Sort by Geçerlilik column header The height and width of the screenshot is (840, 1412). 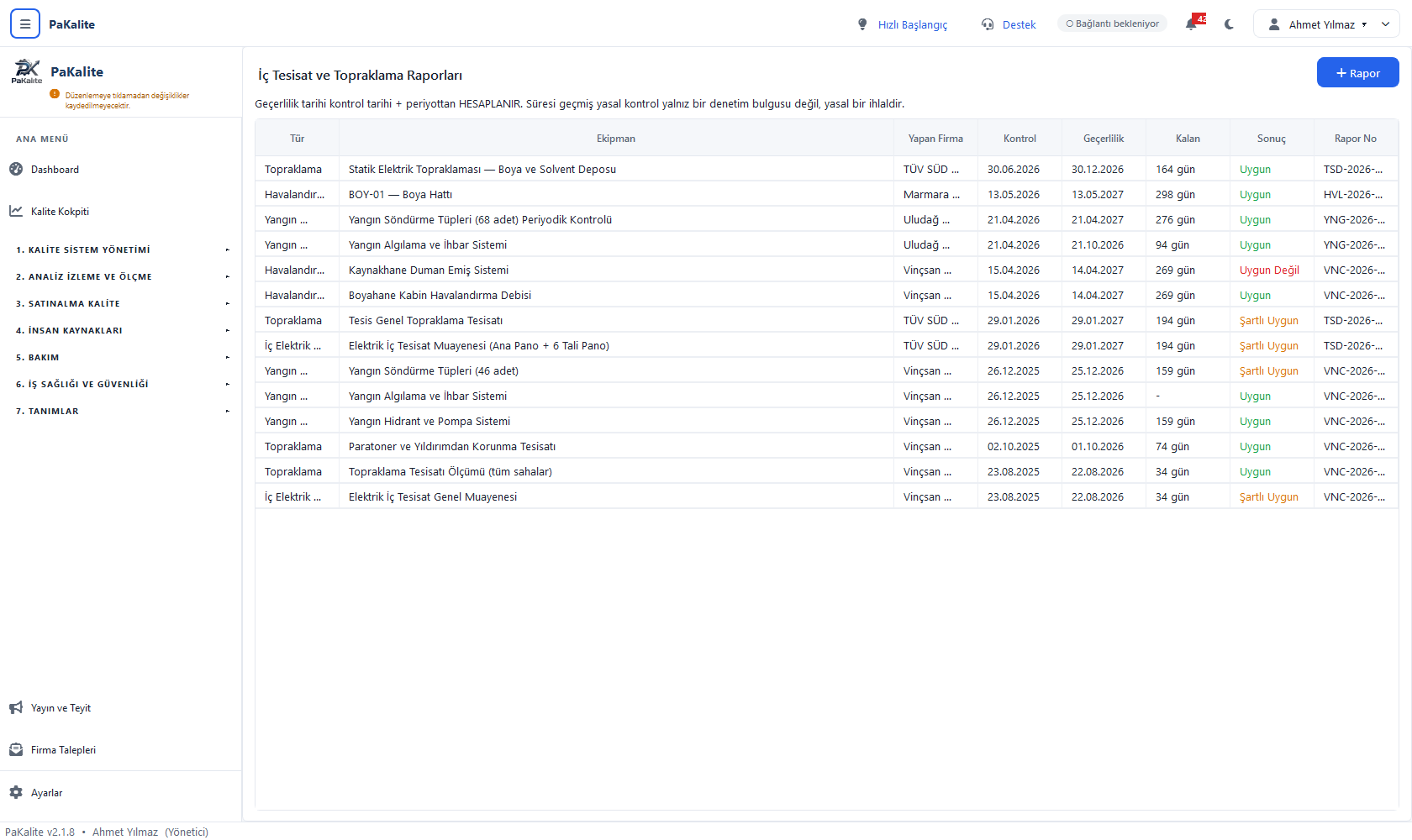(1104, 139)
